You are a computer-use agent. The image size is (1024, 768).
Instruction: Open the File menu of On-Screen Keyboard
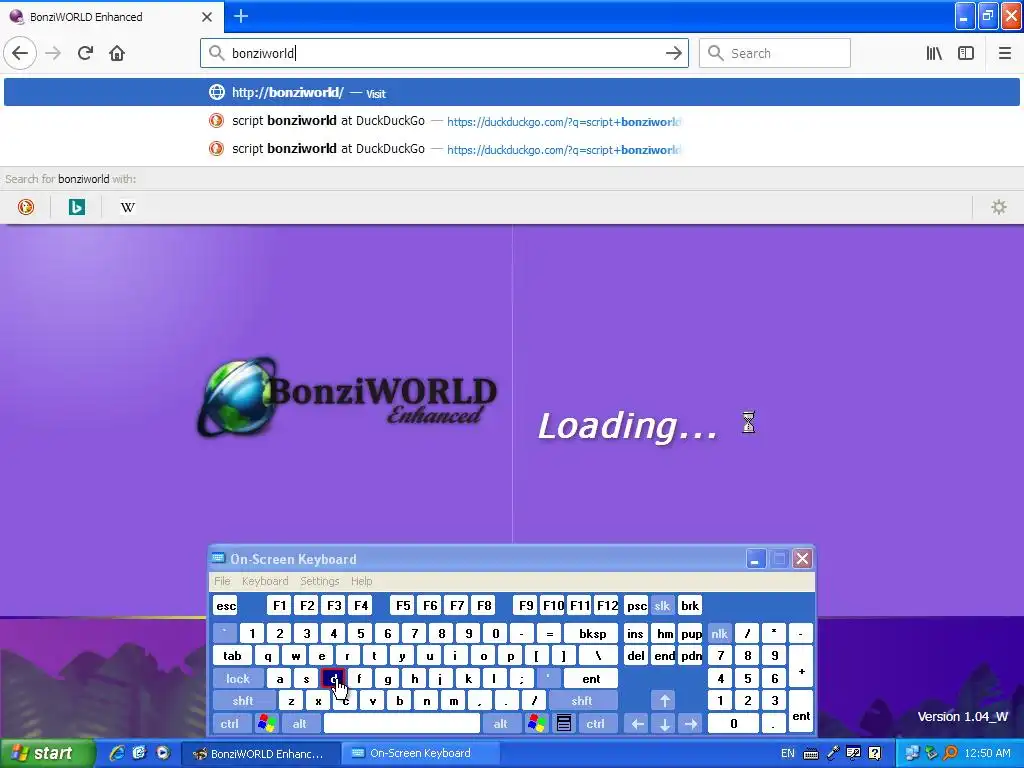click(x=222, y=581)
